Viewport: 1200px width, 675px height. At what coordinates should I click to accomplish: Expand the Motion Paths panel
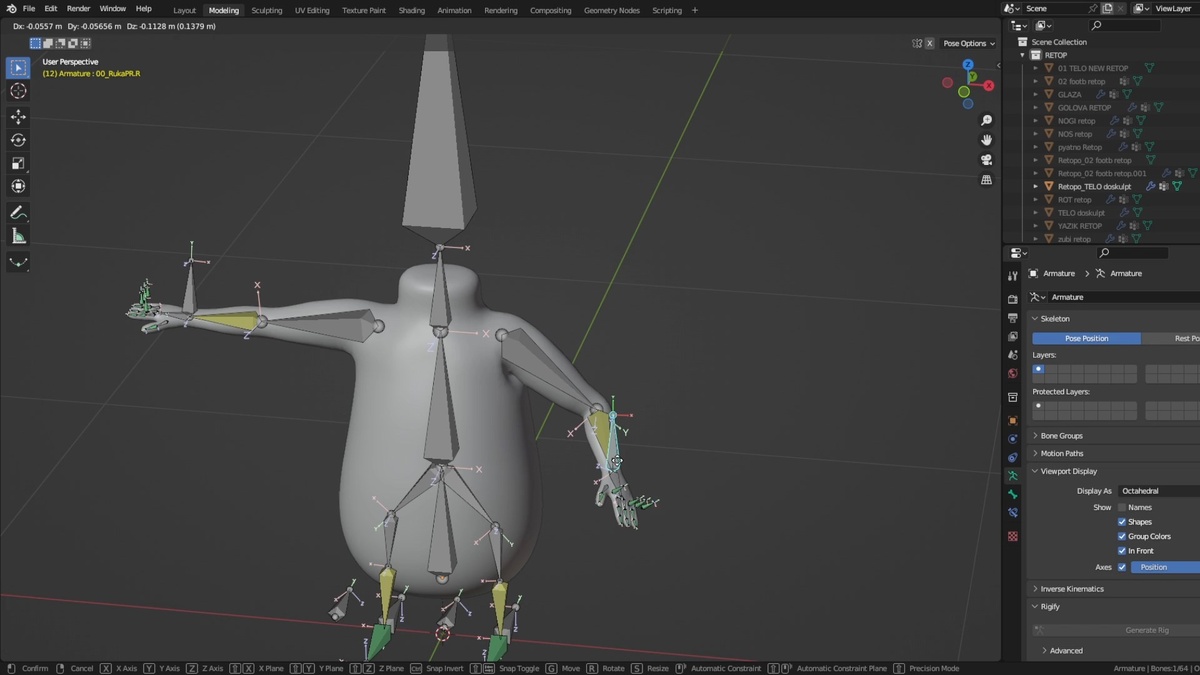1061,453
